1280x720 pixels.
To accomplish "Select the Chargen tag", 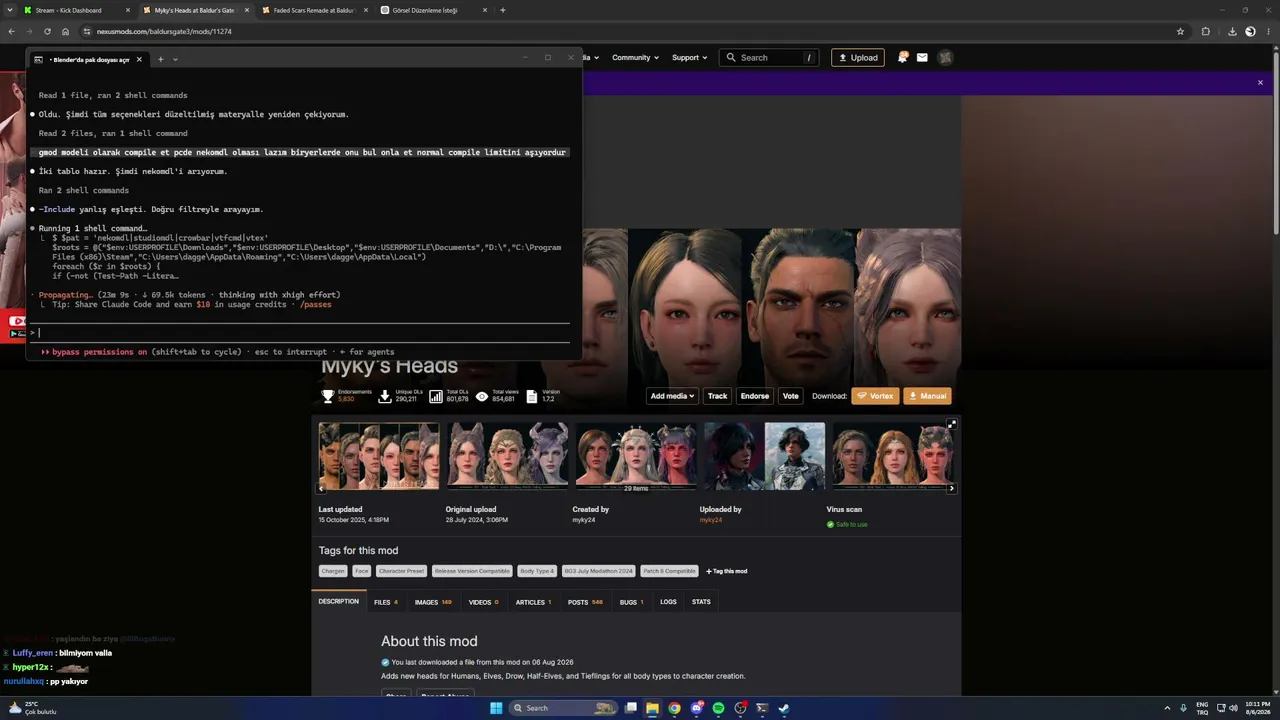I will (x=333, y=571).
